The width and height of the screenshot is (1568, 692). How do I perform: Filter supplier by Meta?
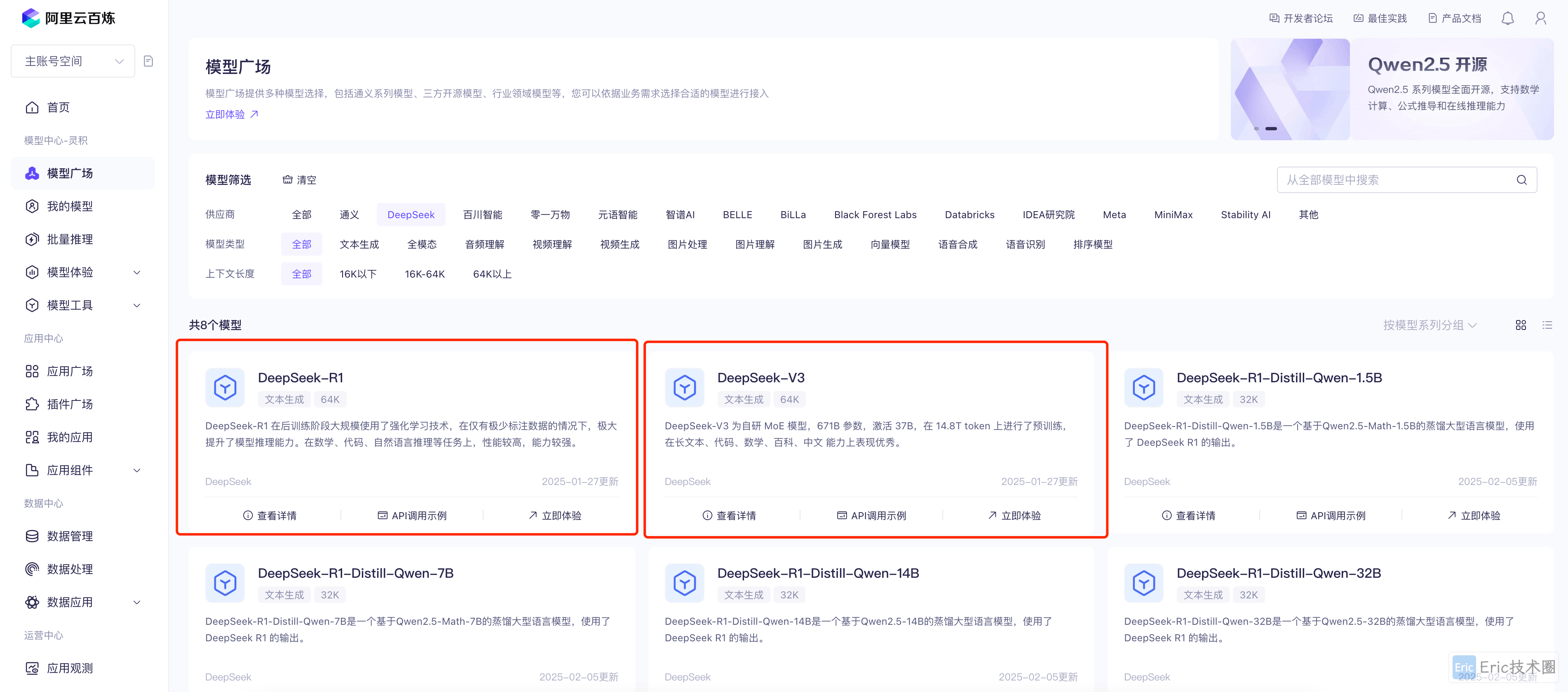pyautogui.click(x=1114, y=214)
